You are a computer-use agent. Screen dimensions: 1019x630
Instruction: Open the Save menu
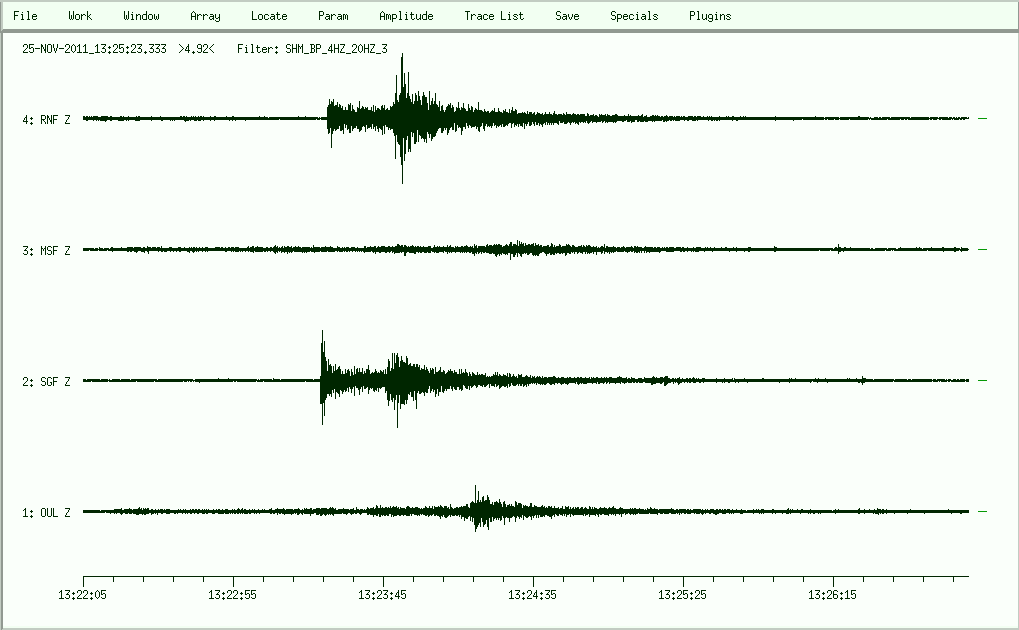(567, 16)
